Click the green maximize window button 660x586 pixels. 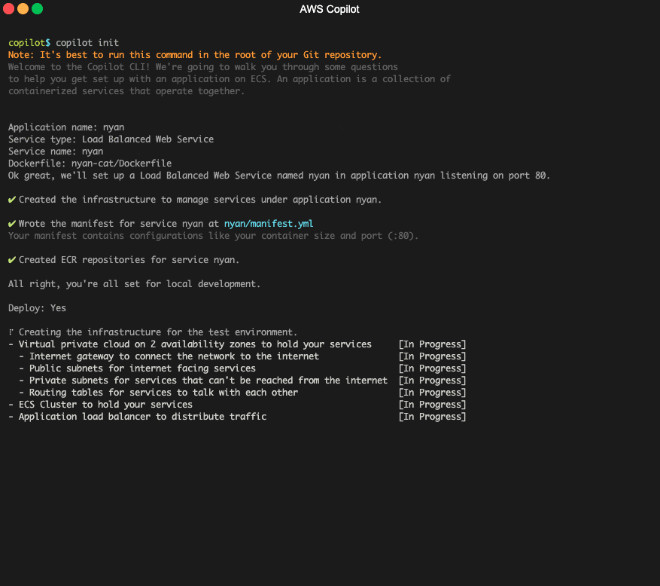(x=37, y=8)
